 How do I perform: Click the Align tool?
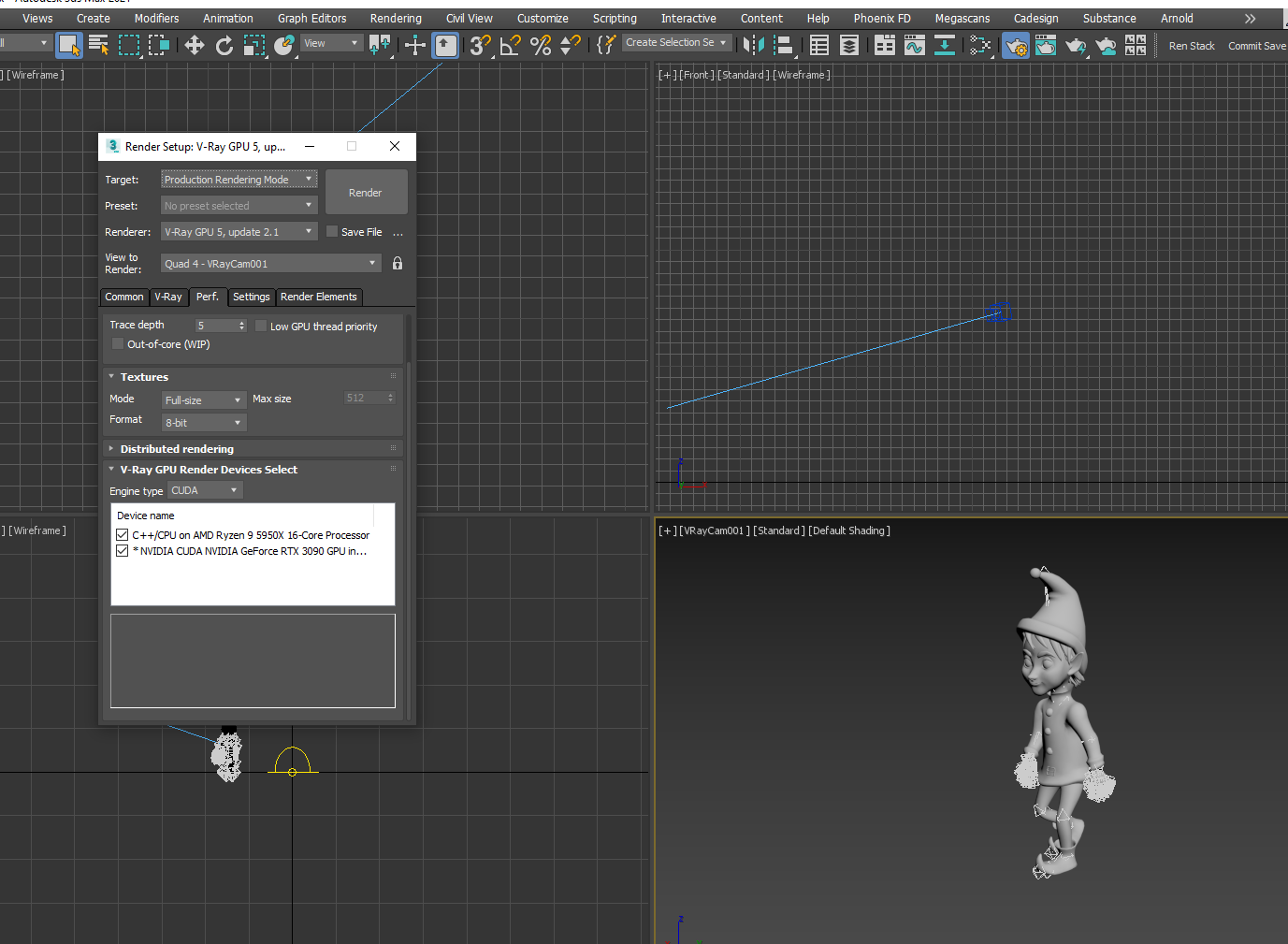point(784,45)
